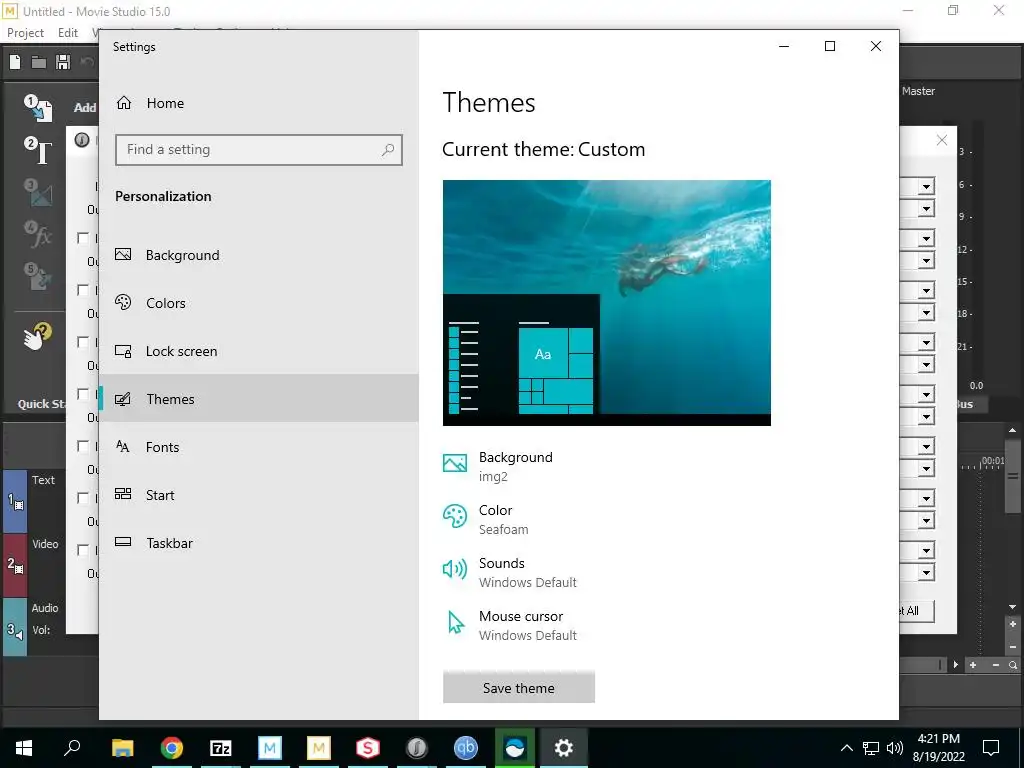The height and width of the screenshot is (768, 1024).
Task: Click the 'Text' track name label
Action: pos(43,480)
